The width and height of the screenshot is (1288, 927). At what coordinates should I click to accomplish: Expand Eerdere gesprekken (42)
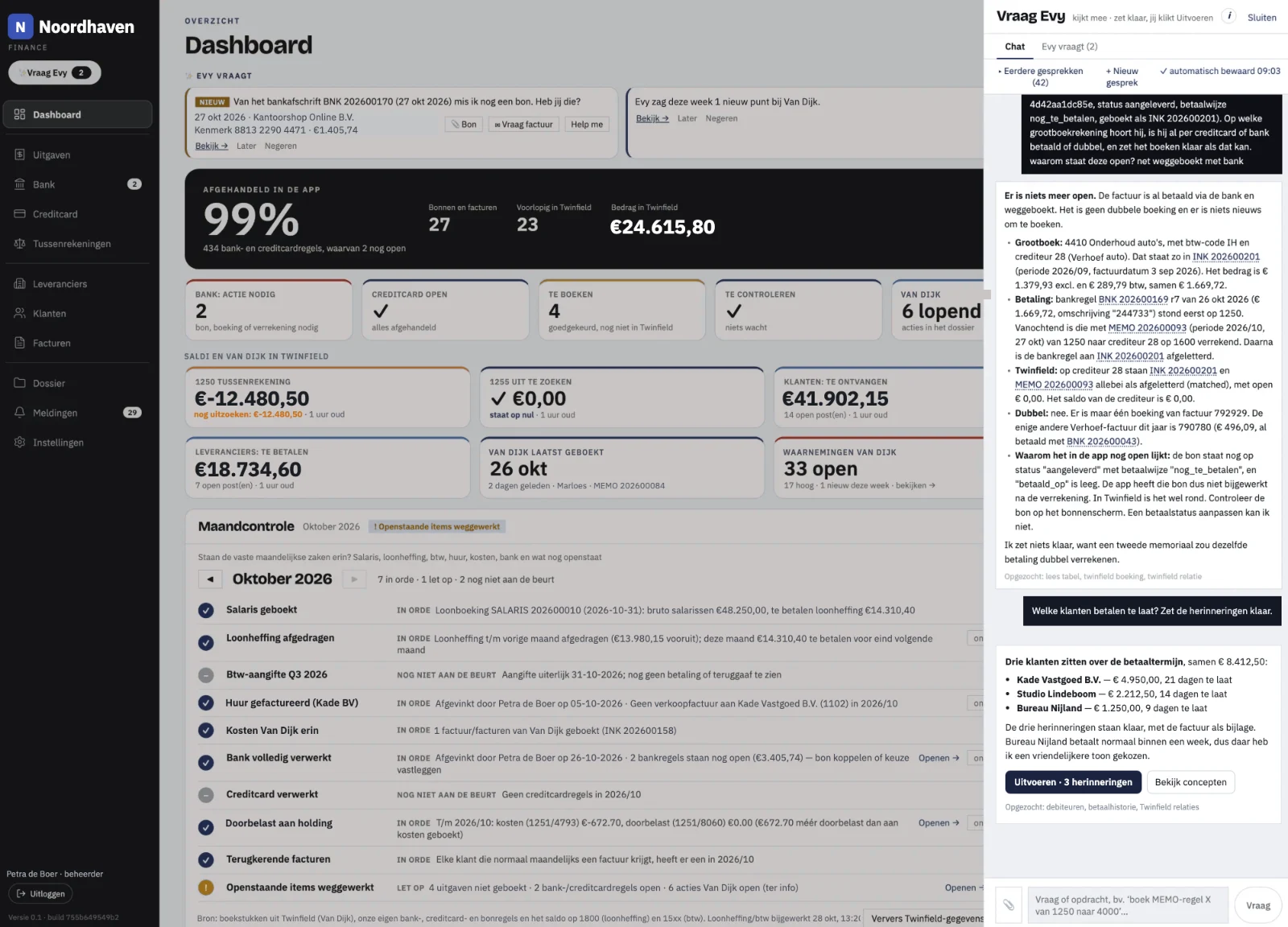[1041, 76]
